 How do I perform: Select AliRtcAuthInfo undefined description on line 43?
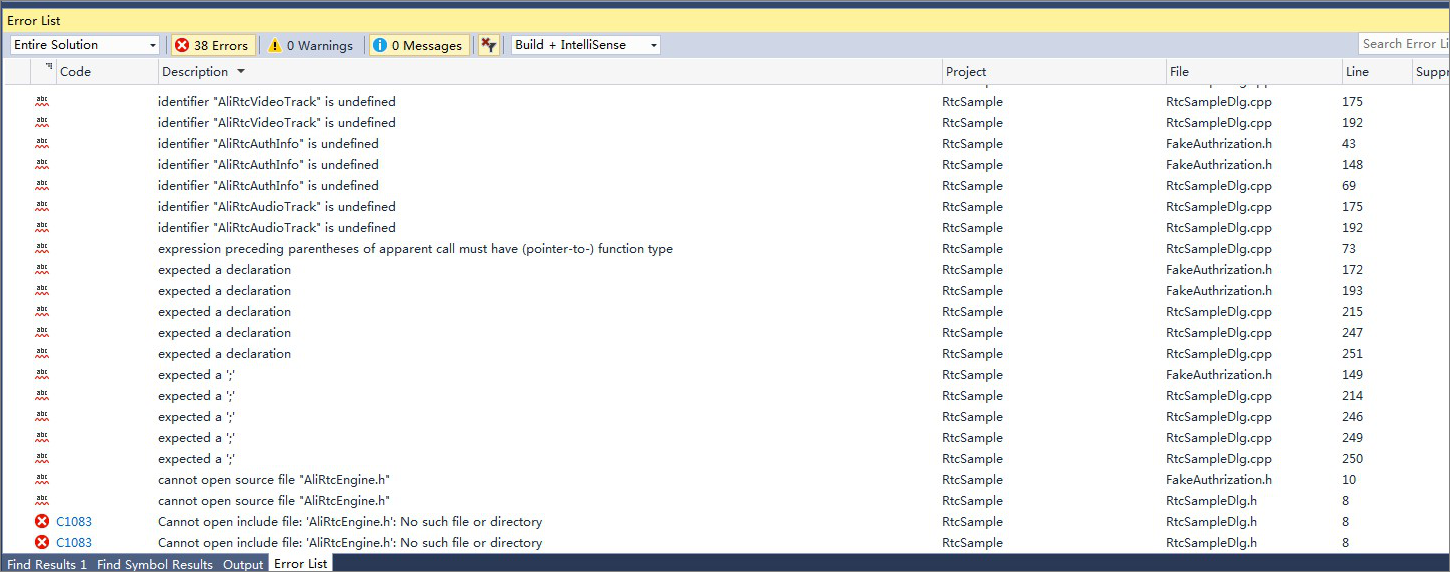[x=269, y=144]
